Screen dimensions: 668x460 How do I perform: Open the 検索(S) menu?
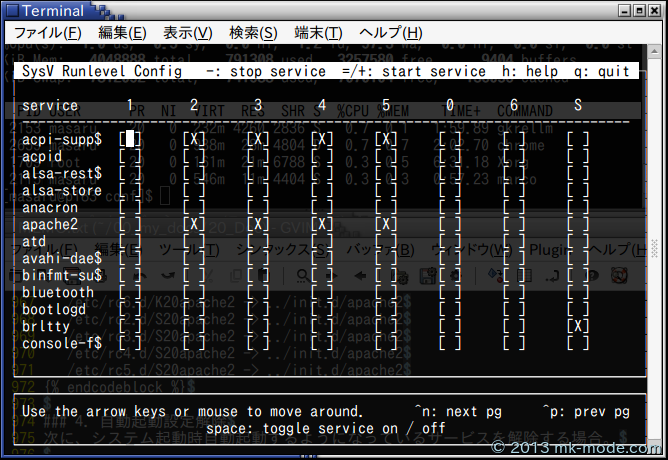[253, 33]
